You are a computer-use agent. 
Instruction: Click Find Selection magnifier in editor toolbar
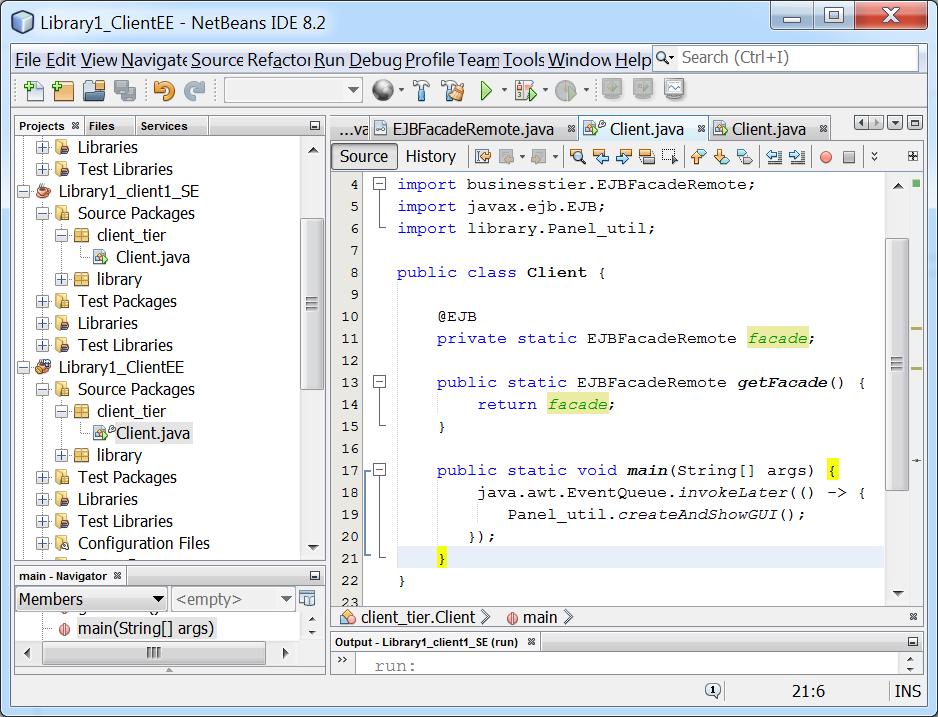click(x=577, y=157)
